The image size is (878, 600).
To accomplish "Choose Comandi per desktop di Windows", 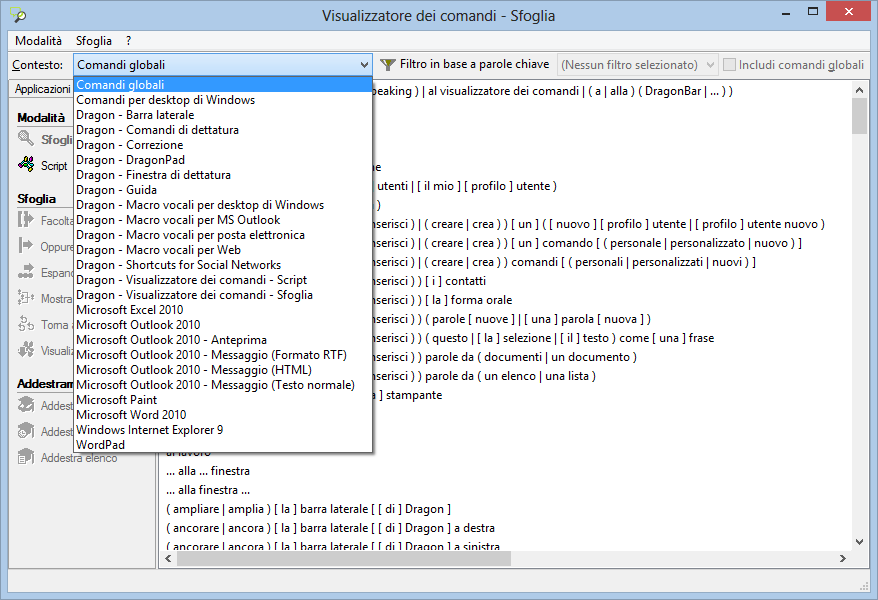I will (x=223, y=100).
